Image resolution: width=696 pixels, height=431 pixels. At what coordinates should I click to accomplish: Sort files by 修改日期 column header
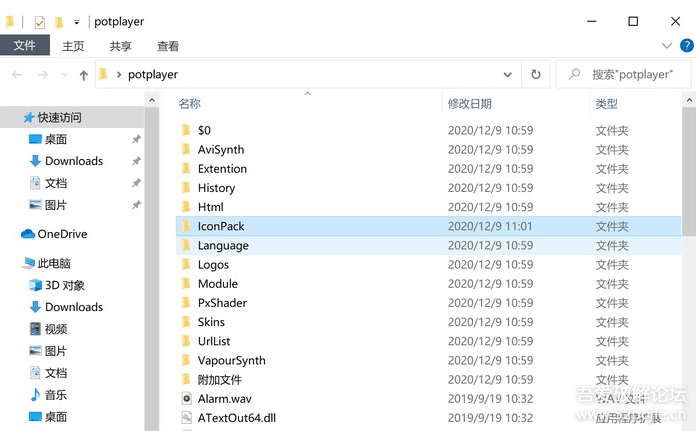pyautogui.click(x=470, y=104)
